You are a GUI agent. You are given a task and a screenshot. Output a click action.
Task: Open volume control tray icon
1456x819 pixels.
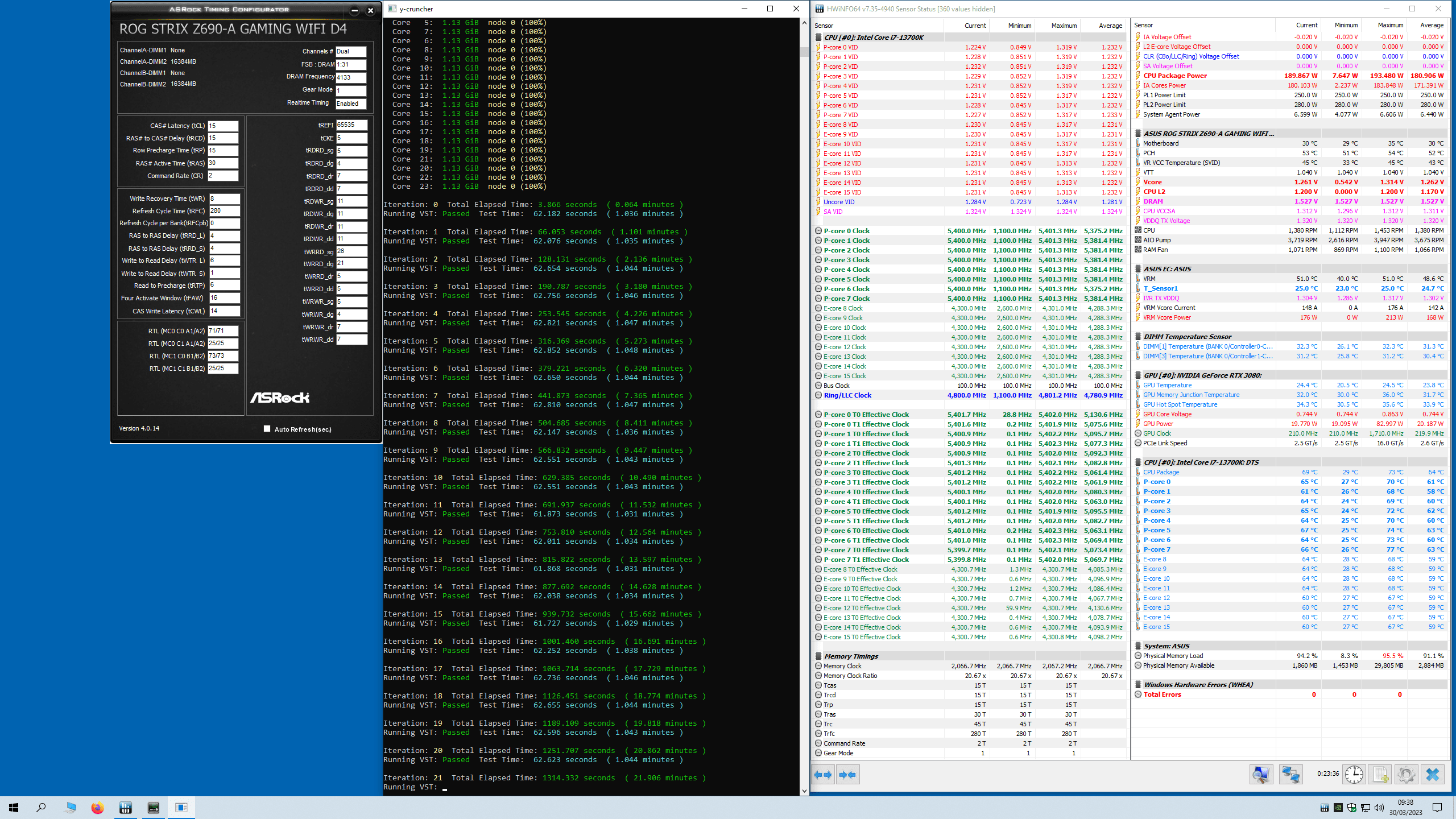pyautogui.click(x=1379, y=808)
